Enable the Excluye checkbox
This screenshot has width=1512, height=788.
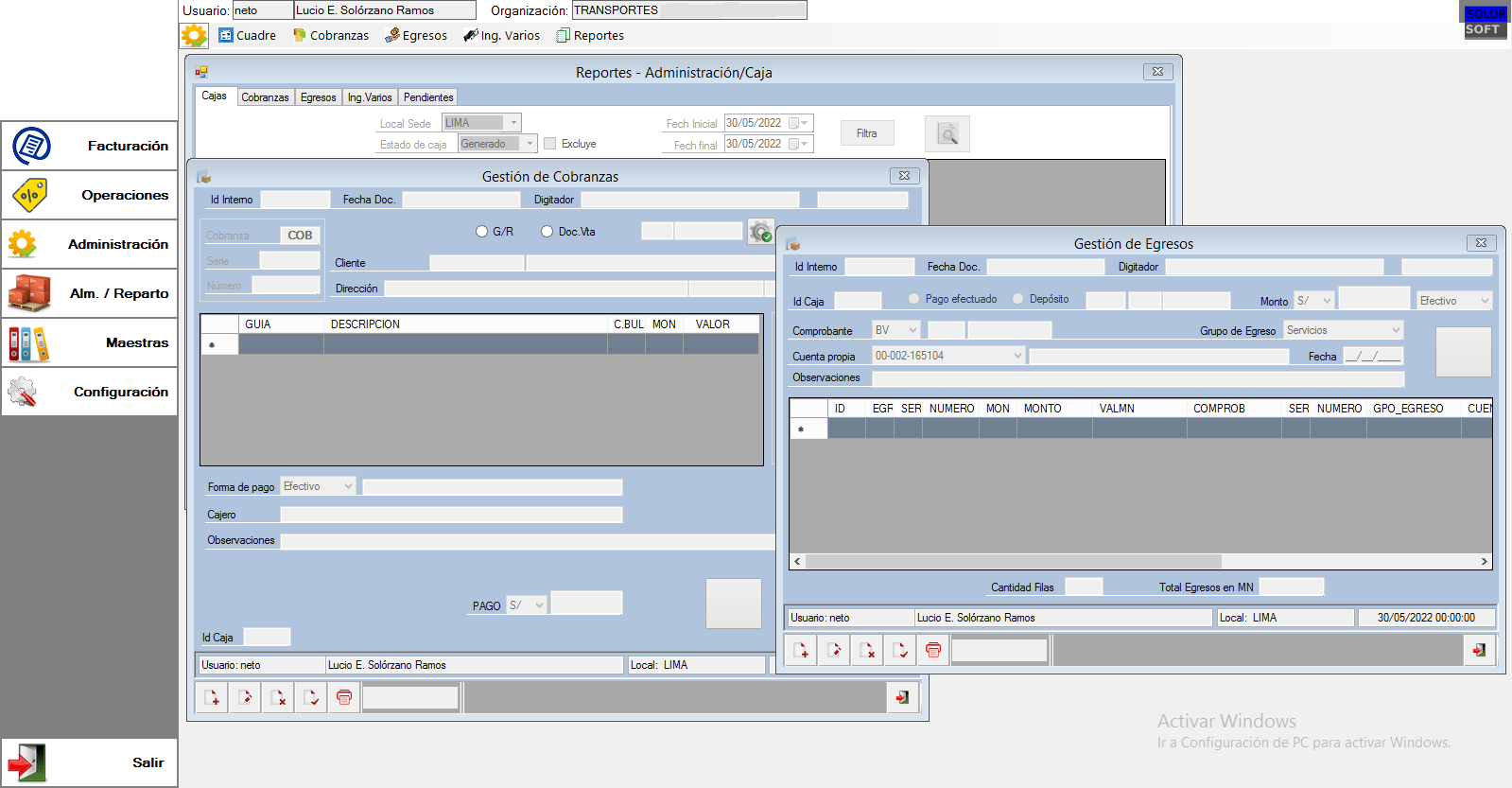pos(550,144)
